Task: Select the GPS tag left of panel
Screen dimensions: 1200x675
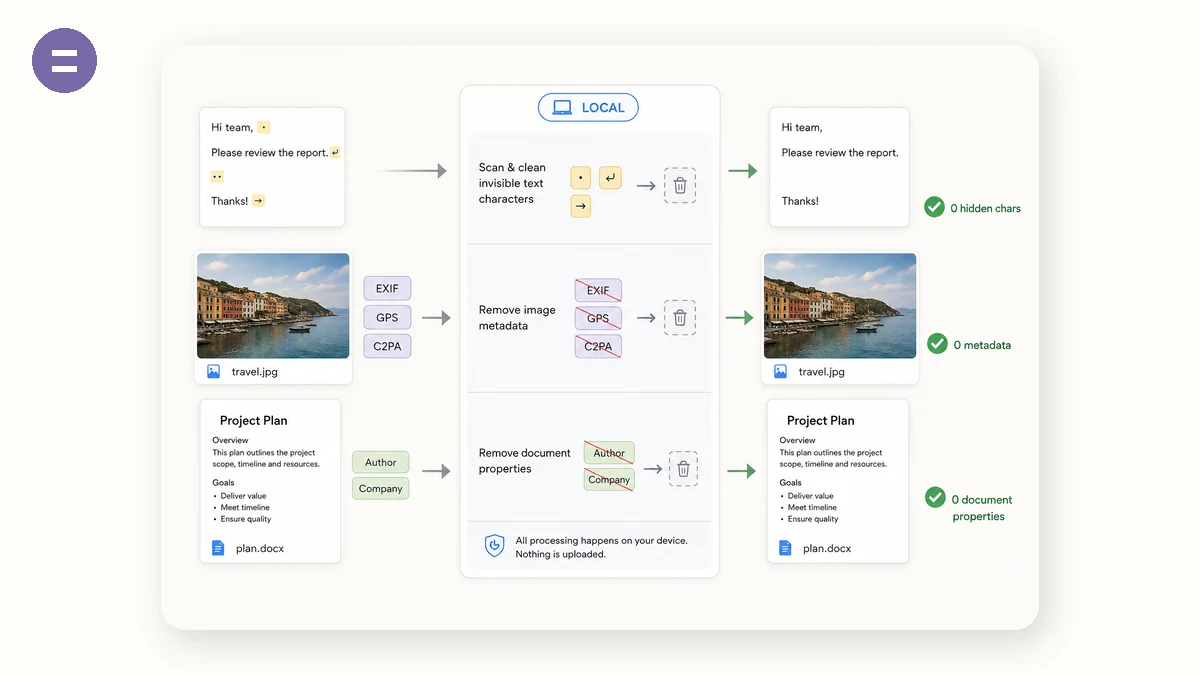Action: pyautogui.click(x=387, y=317)
